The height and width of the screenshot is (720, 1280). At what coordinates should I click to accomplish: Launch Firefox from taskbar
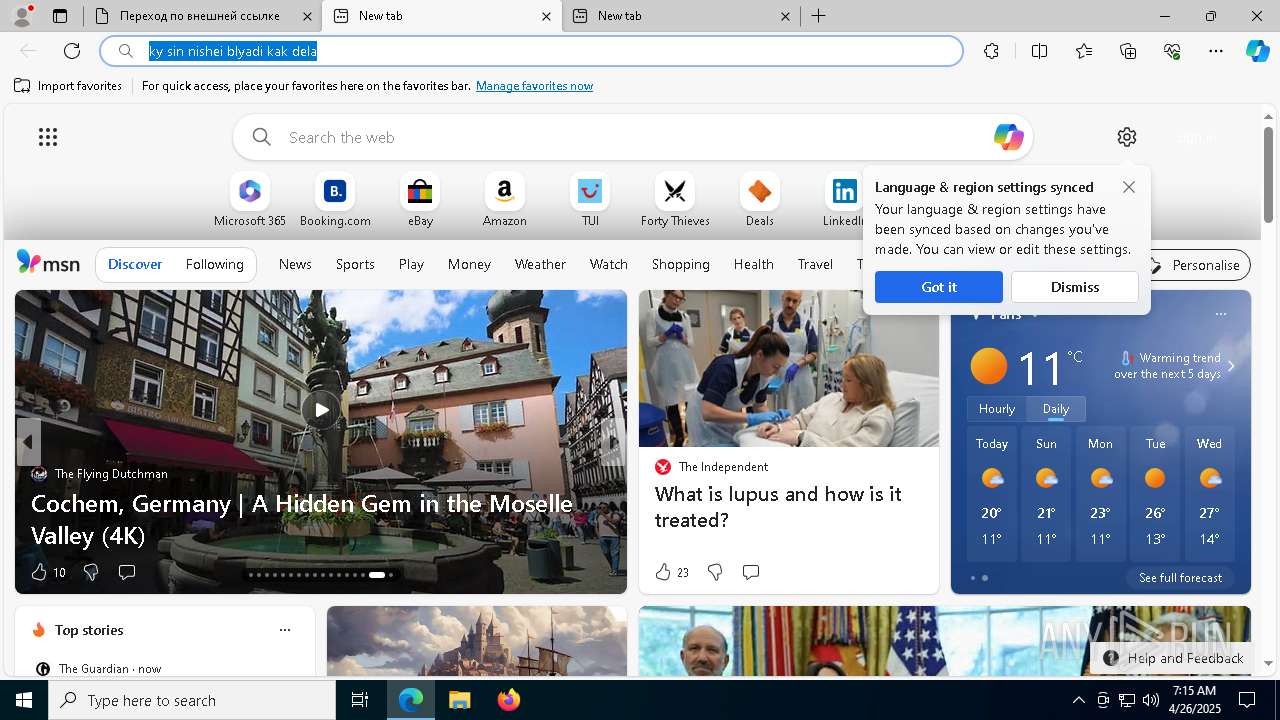coord(509,700)
